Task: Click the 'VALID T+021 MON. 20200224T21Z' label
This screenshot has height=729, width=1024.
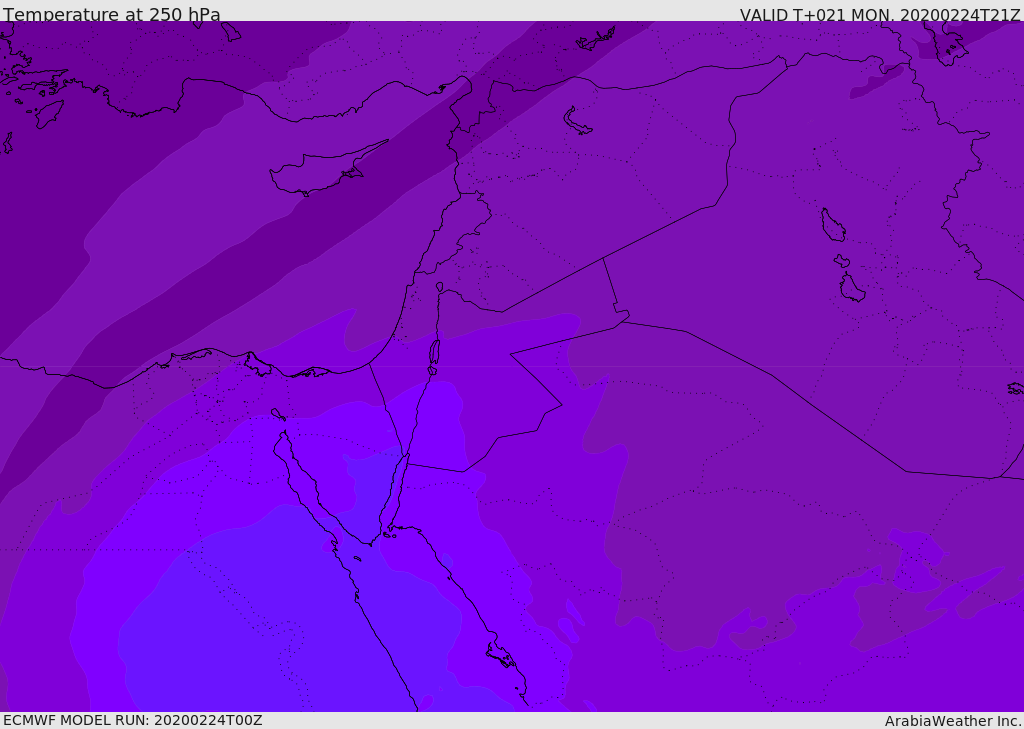Action: [880, 15]
